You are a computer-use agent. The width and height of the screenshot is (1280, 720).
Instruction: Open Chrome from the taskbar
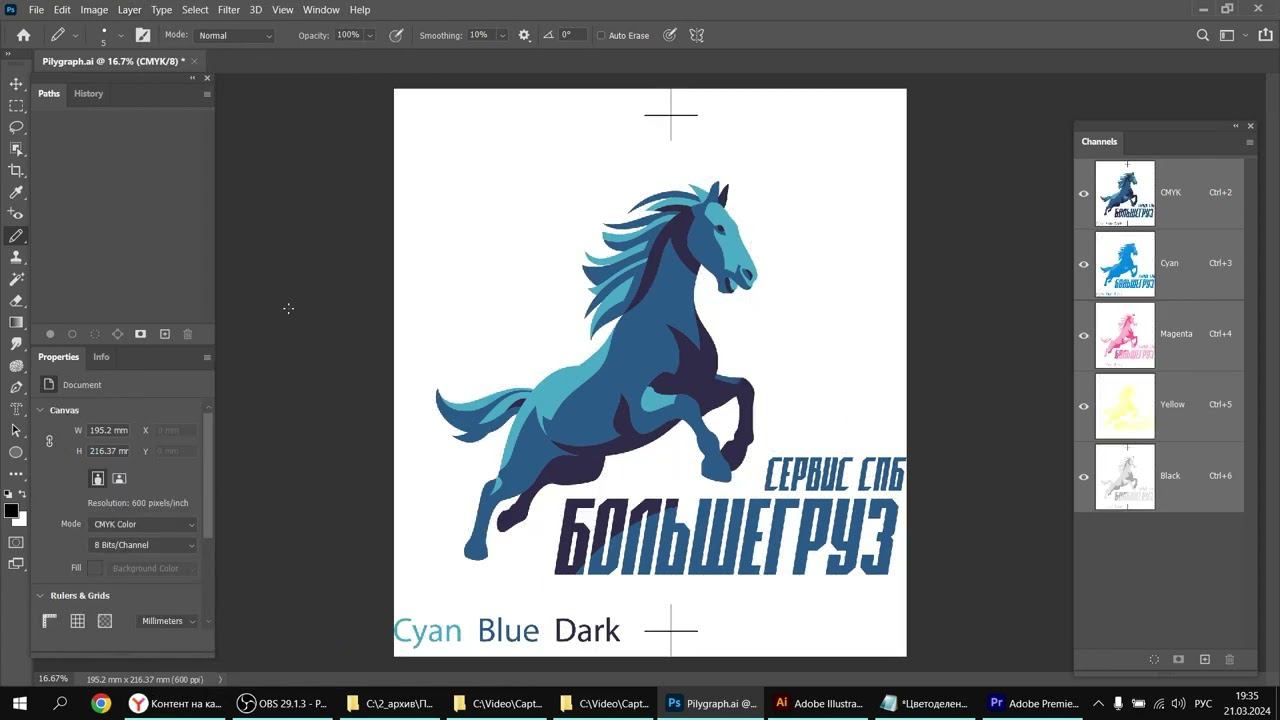point(101,703)
